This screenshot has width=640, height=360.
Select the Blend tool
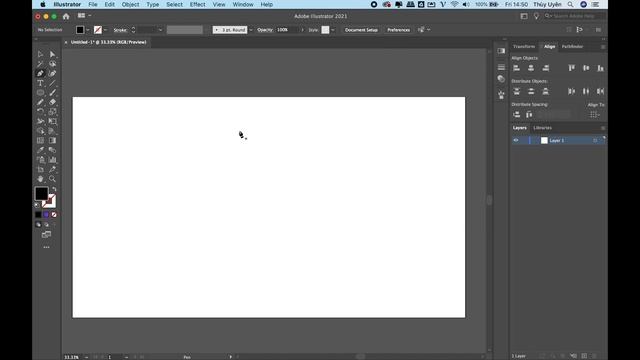tap(52, 150)
